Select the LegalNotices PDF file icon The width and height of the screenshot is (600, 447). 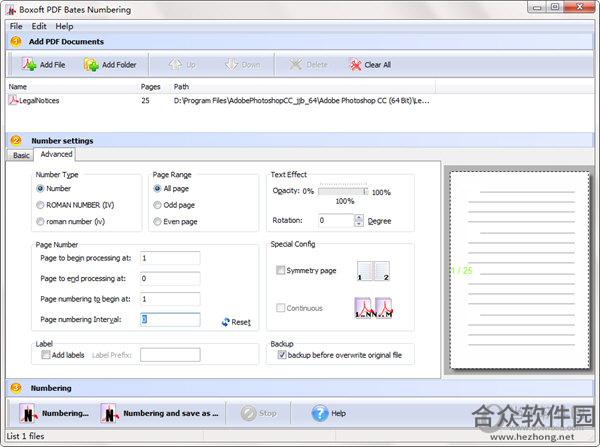pyautogui.click(x=14, y=100)
